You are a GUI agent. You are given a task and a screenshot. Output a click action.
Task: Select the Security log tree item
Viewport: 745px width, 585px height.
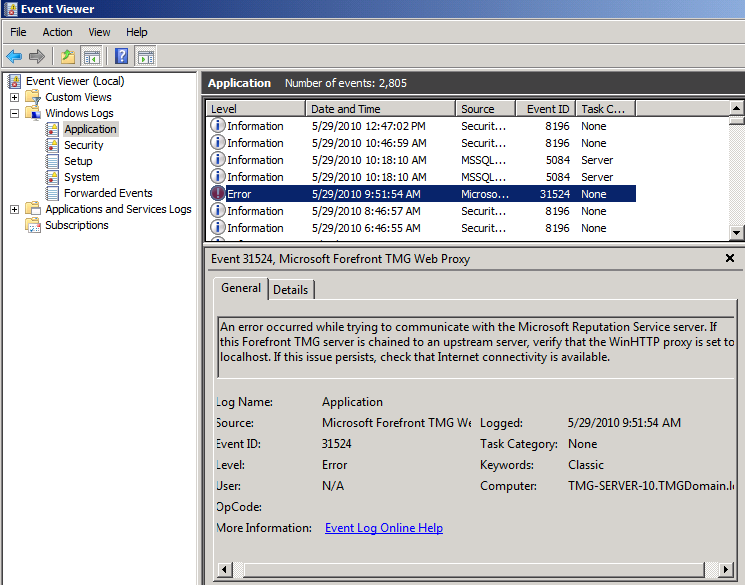[x=84, y=145]
